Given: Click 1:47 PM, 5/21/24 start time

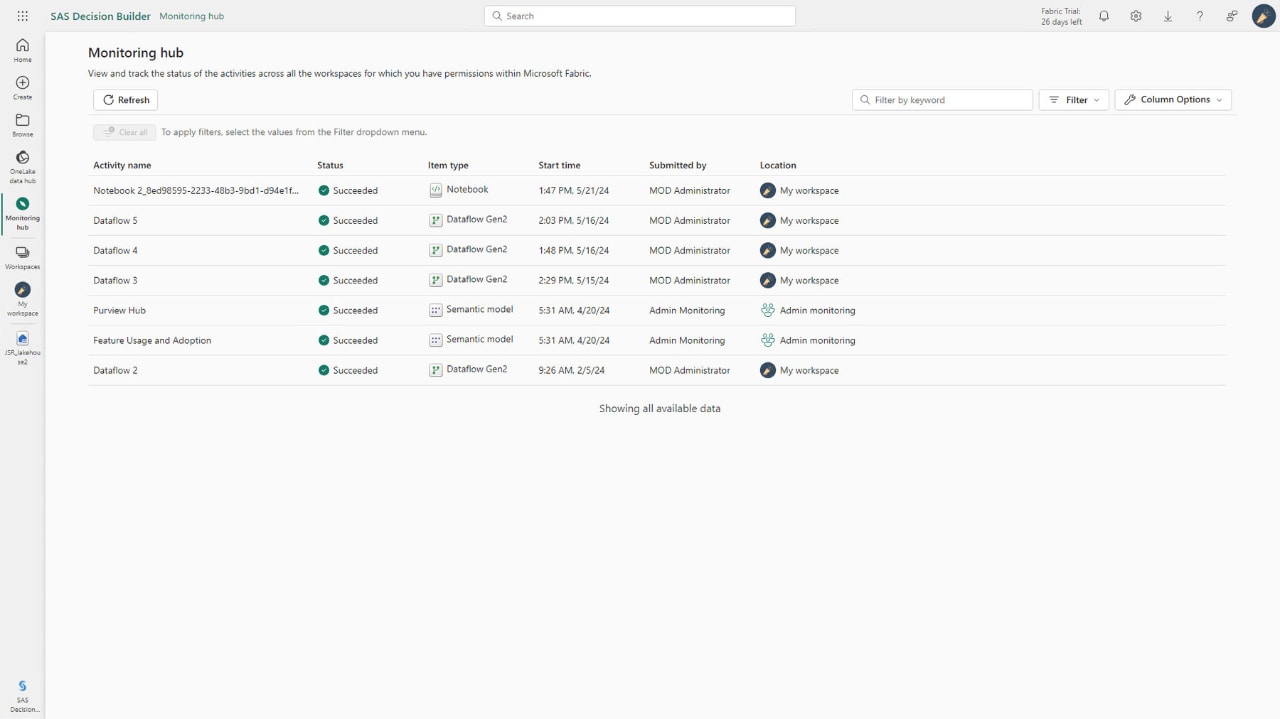Looking at the screenshot, I should pos(574,190).
